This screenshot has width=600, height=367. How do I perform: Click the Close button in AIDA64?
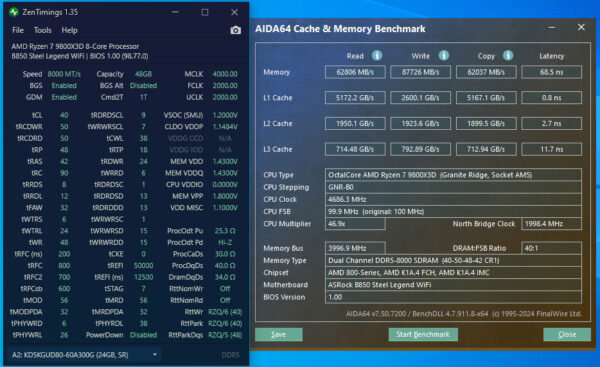point(567,334)
